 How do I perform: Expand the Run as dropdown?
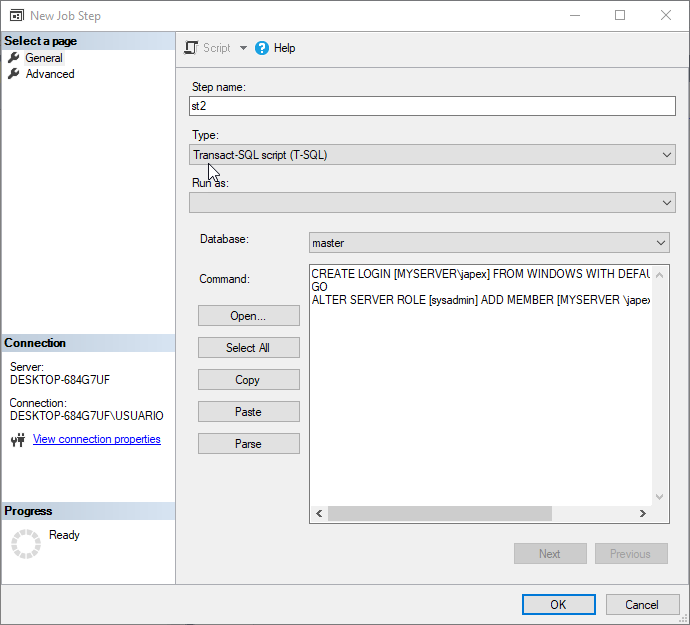667,203
